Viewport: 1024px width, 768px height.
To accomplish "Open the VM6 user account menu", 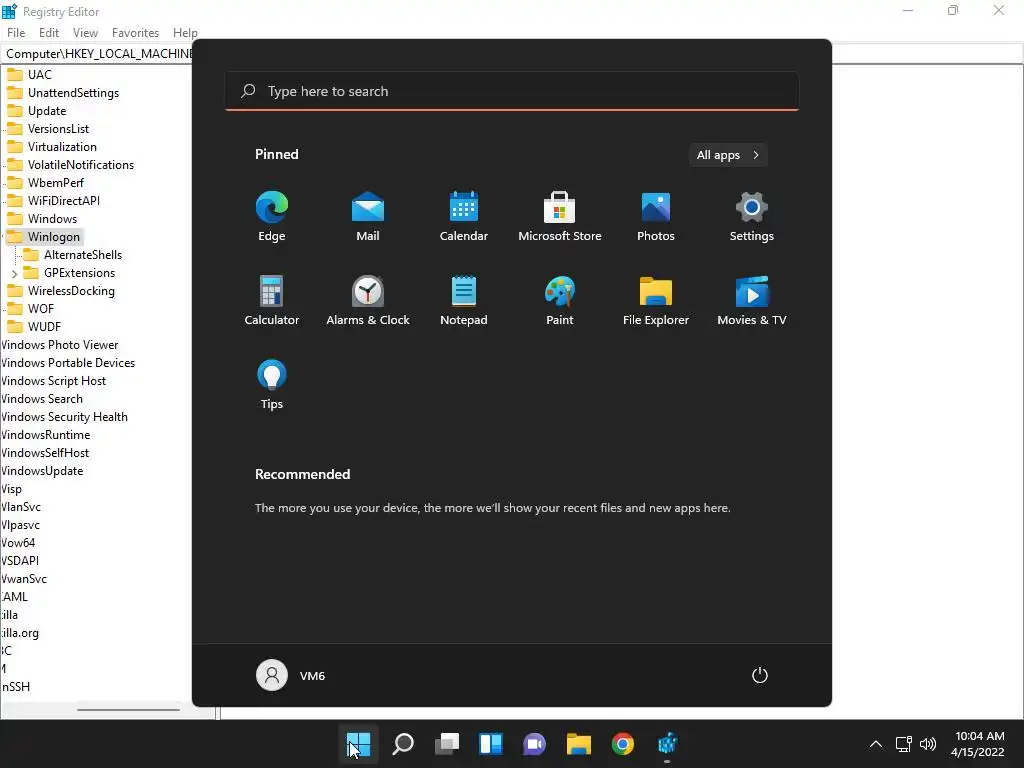I will pyautogui.click(x=291, y=675).
